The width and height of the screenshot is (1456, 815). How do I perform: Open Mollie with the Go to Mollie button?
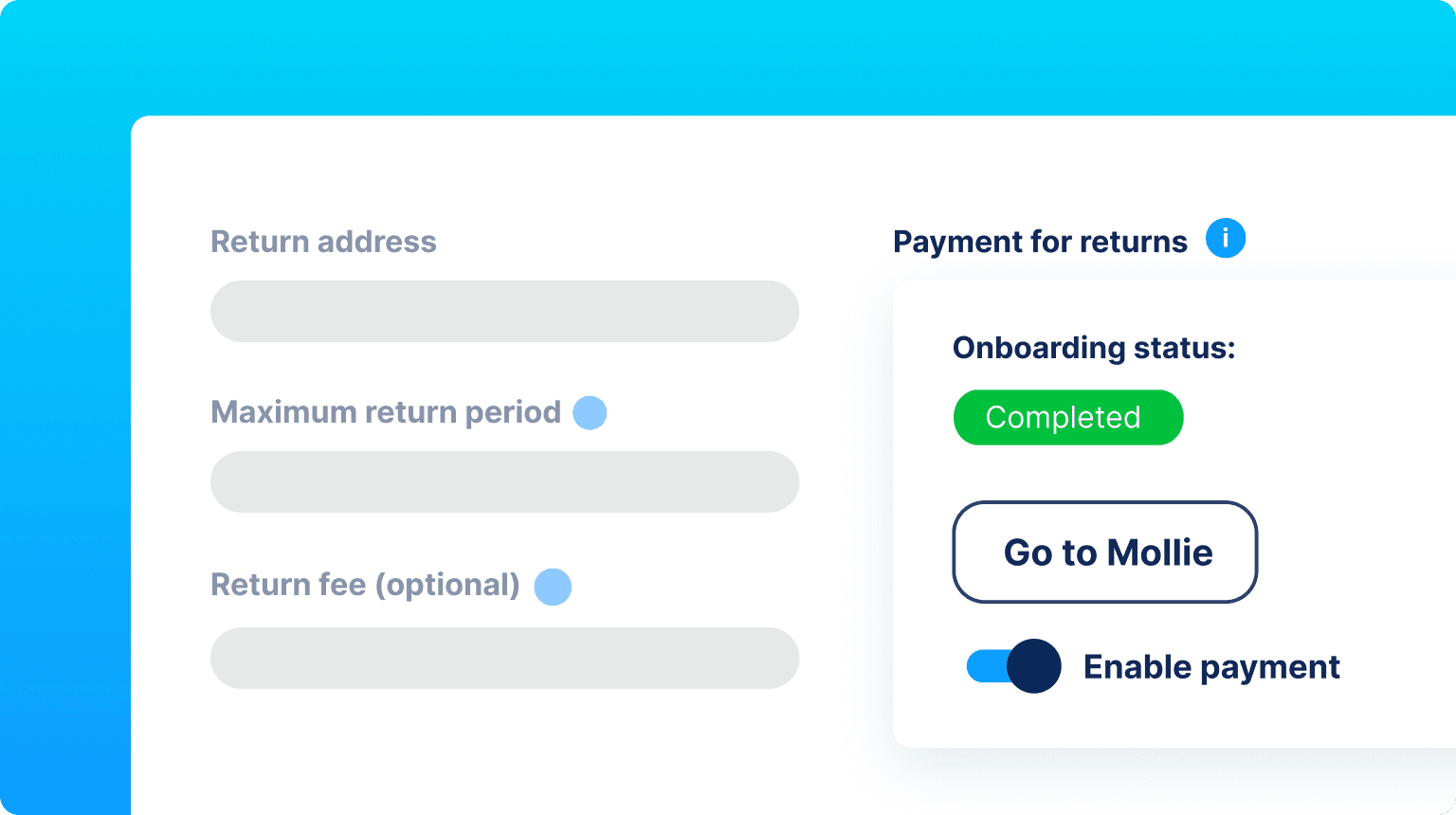coord(1105,552)
